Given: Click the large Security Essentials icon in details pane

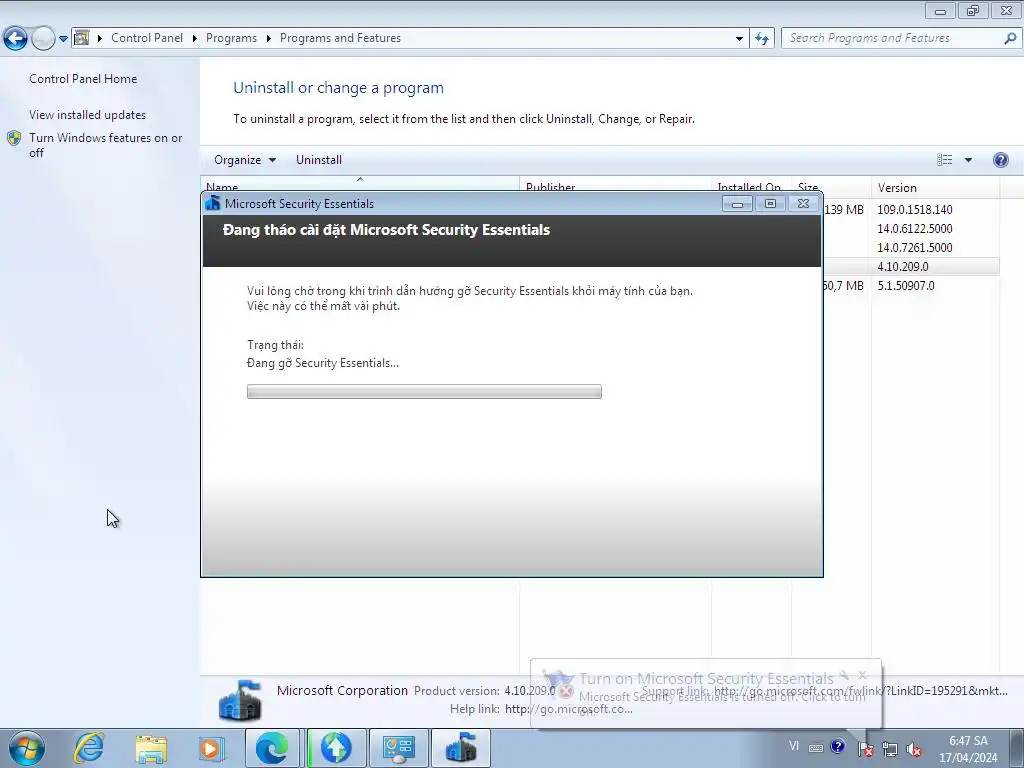Looking at the screenshot, I should [x=240, y=701].
